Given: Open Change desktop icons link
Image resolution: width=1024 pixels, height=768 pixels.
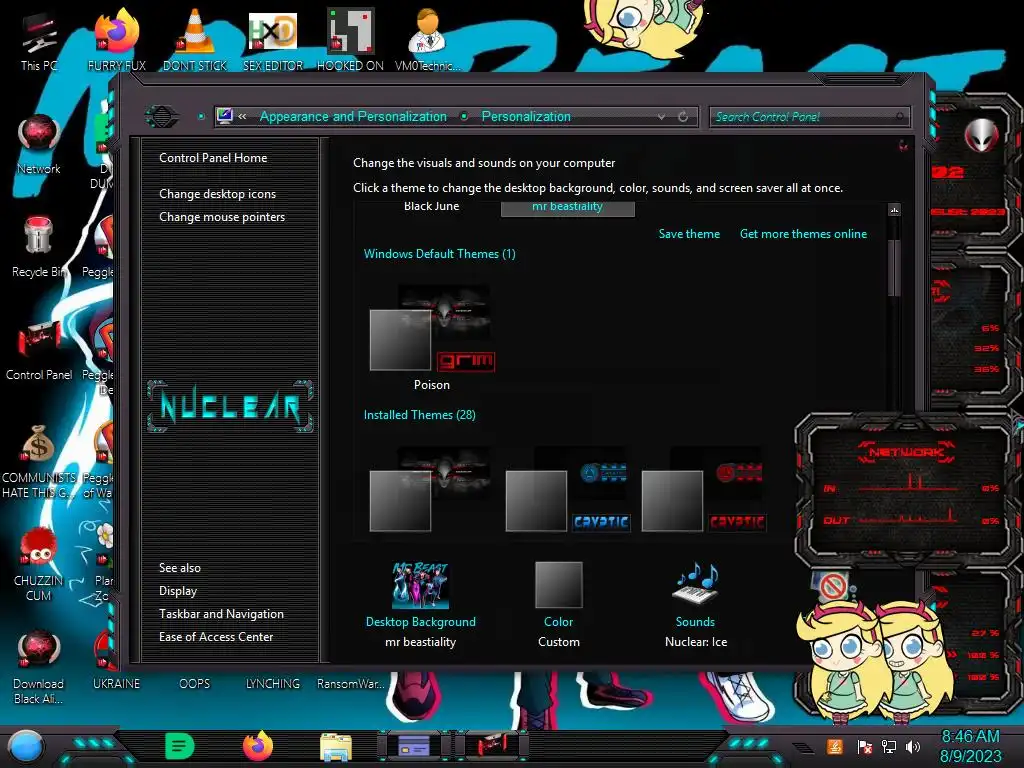Looking at the screenshot, I should point(217,194).
